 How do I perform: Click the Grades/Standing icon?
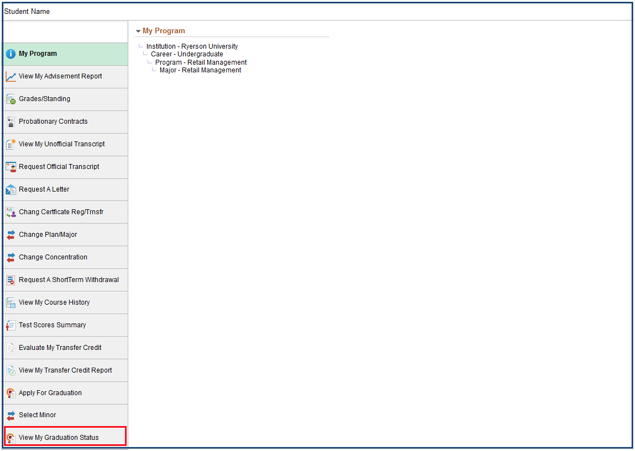(x=11, y=99)
